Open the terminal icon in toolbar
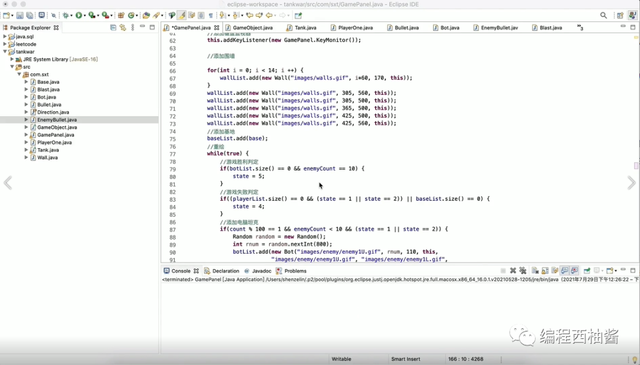This screenshot has width=640, height=365. click(x=42, y=15)
